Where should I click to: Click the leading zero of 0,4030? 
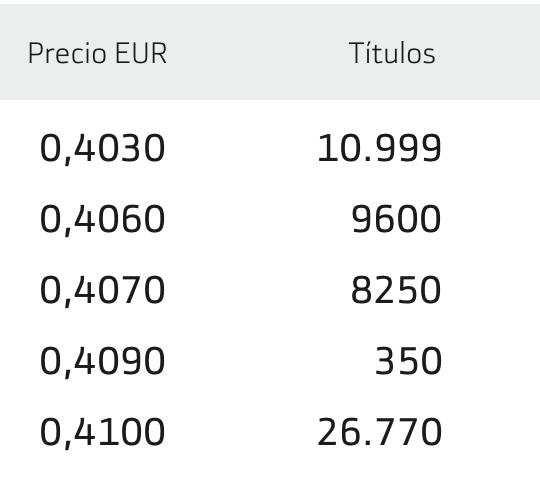50,148
